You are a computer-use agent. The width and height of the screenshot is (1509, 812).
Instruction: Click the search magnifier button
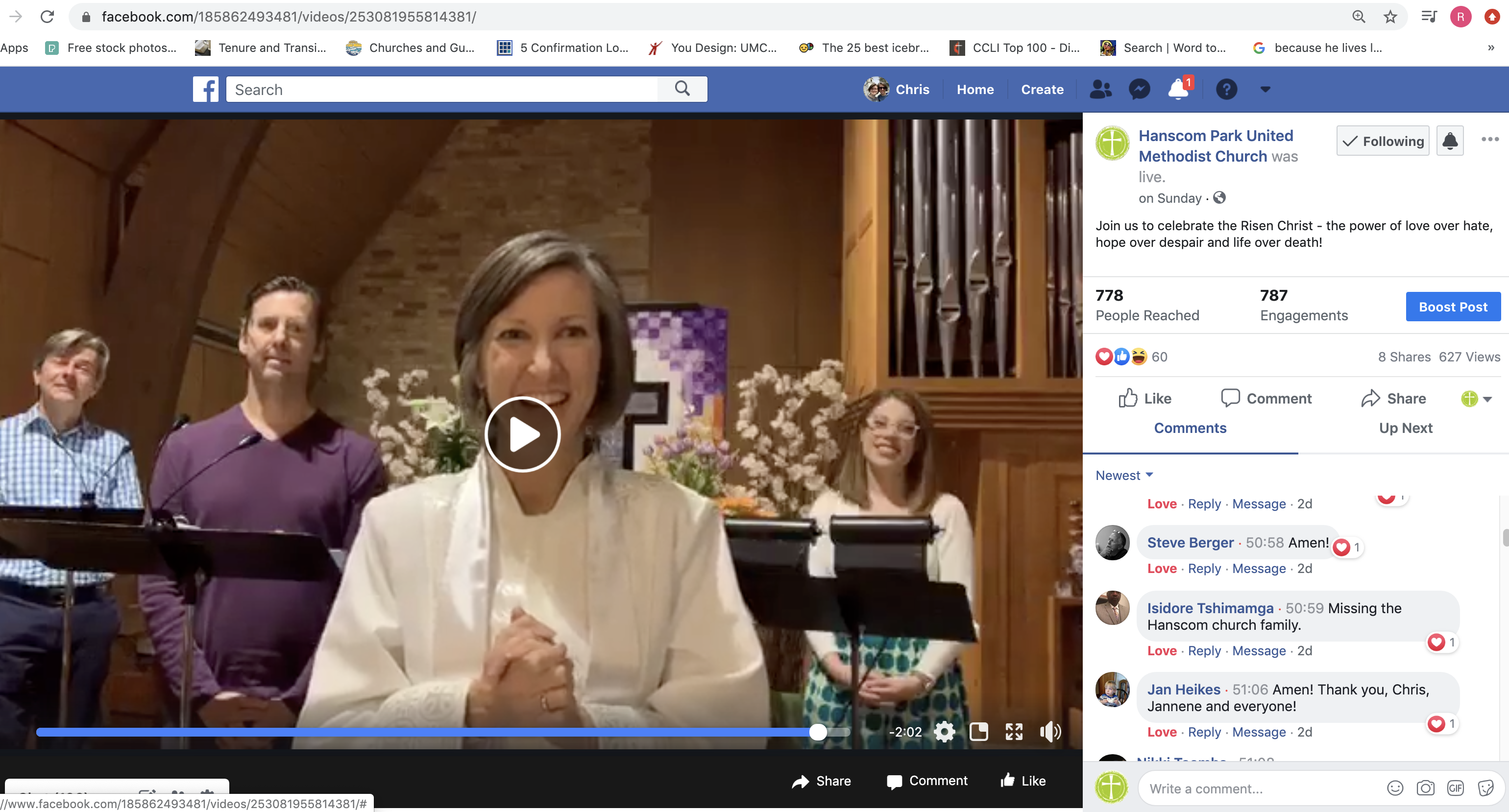682,89
